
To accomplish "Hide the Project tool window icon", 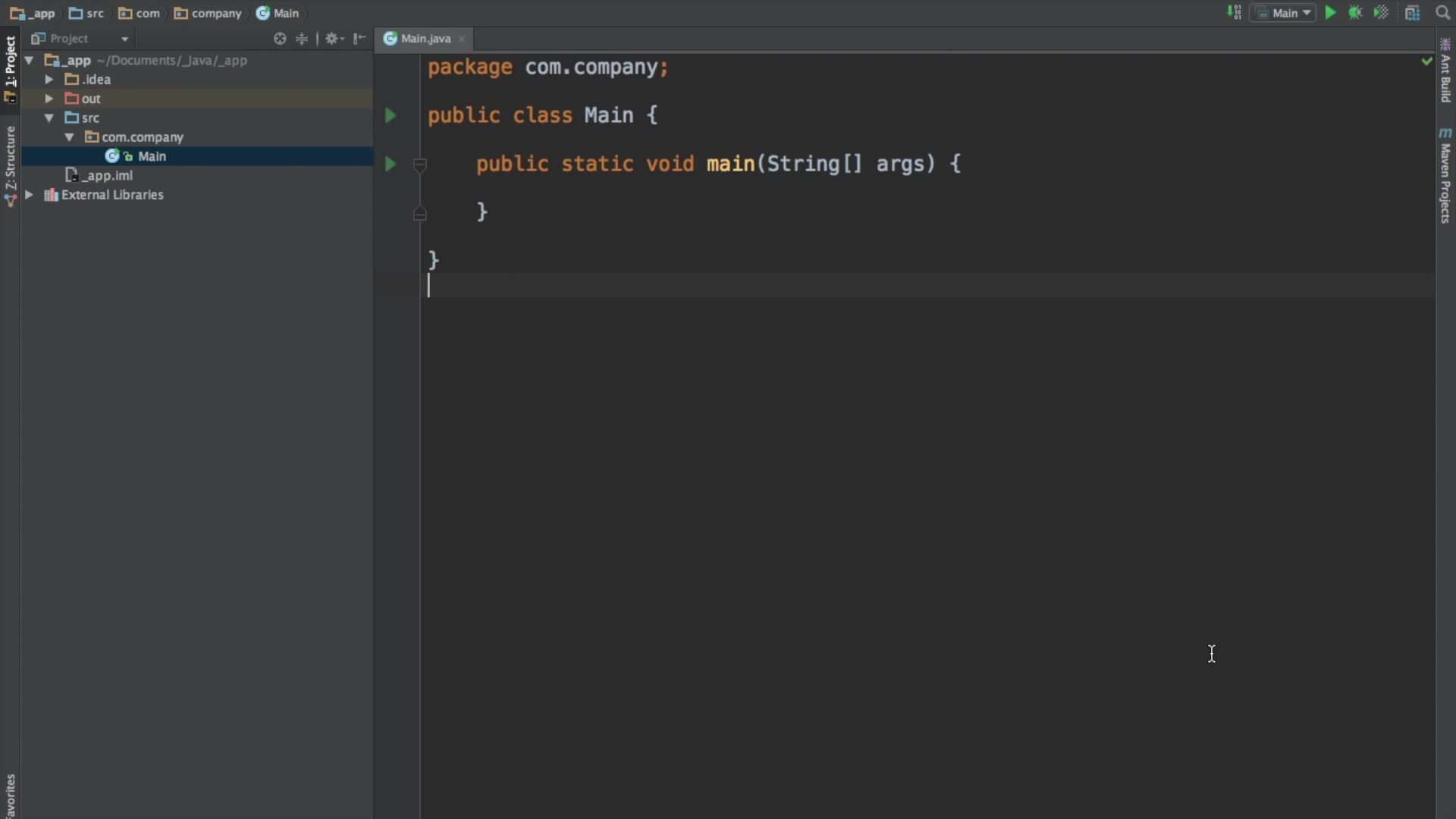I will tap(359, 39).
